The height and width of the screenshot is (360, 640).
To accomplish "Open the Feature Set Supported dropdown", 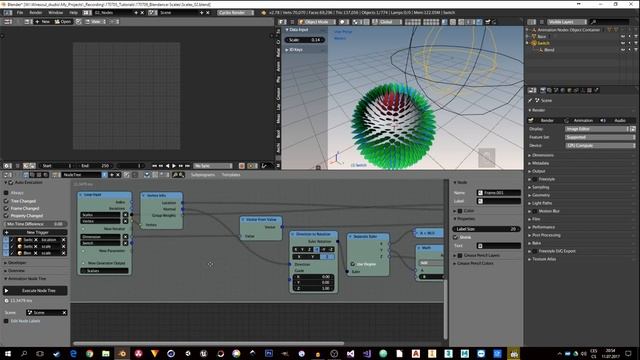I will tap(600, 137).
